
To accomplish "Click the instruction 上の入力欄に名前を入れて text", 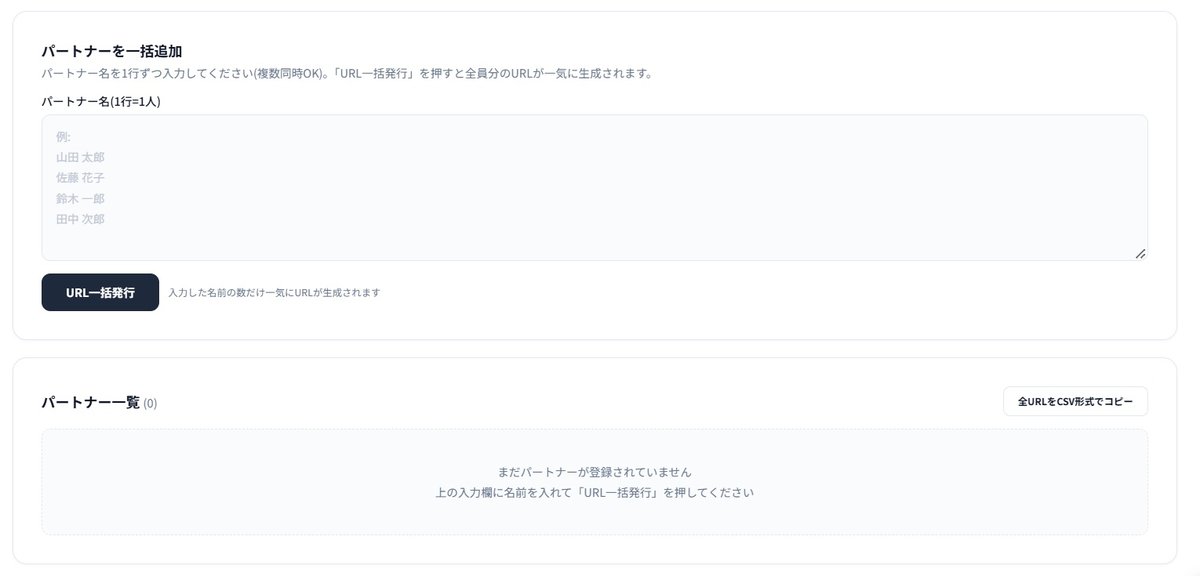I will pyautogui.click(x=594, y=493).
